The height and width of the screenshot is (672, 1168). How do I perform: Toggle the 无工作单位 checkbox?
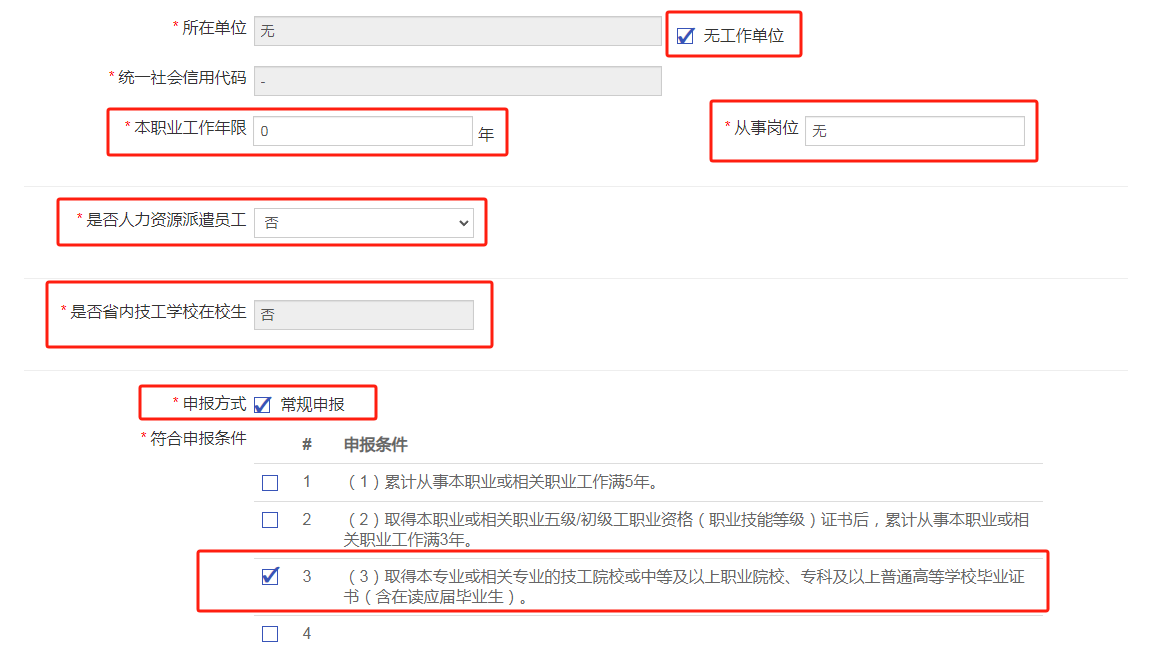(685, 36)
